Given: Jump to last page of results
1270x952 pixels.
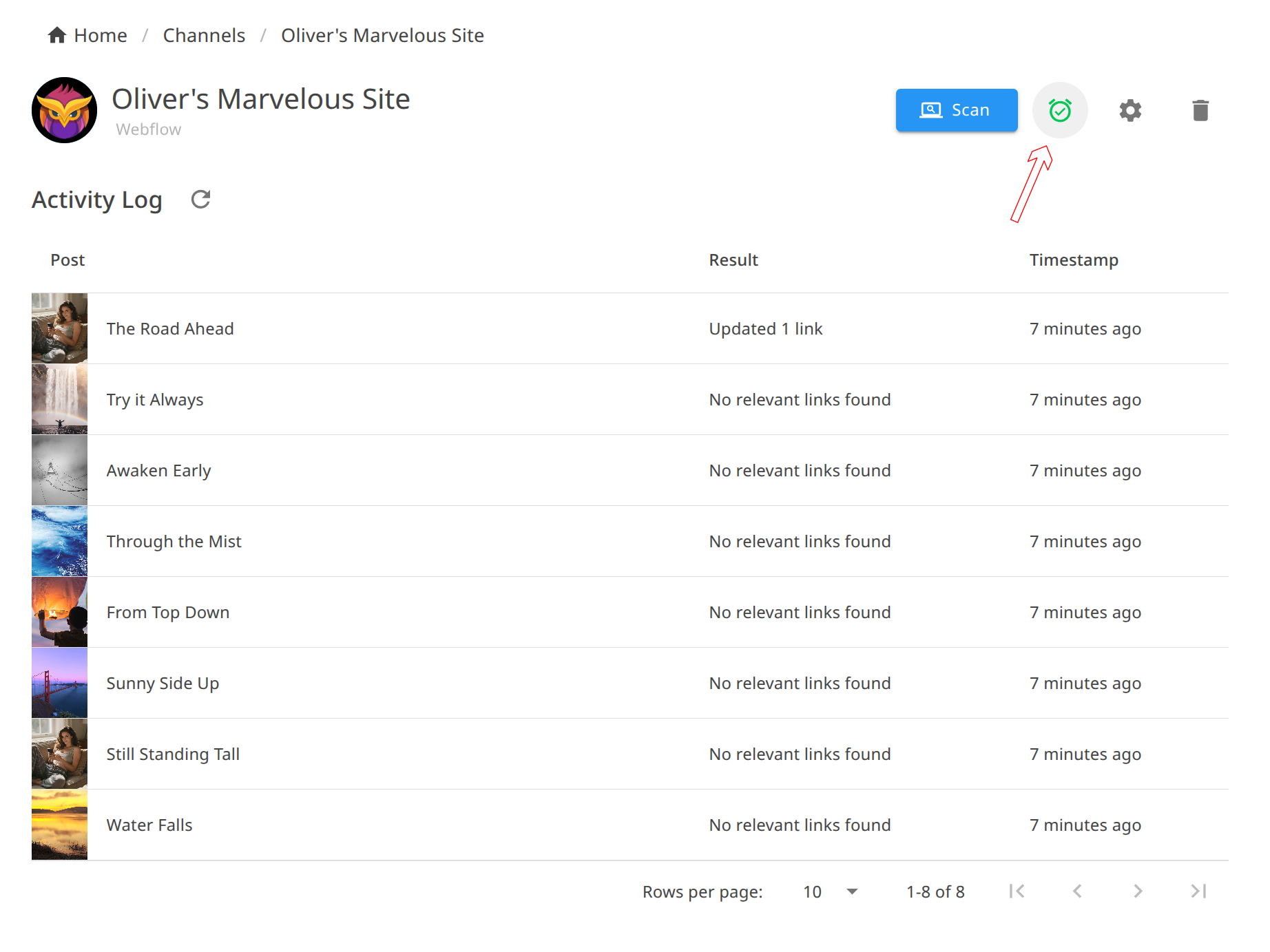Looking at the screenshot, I should pos(1198,891).
